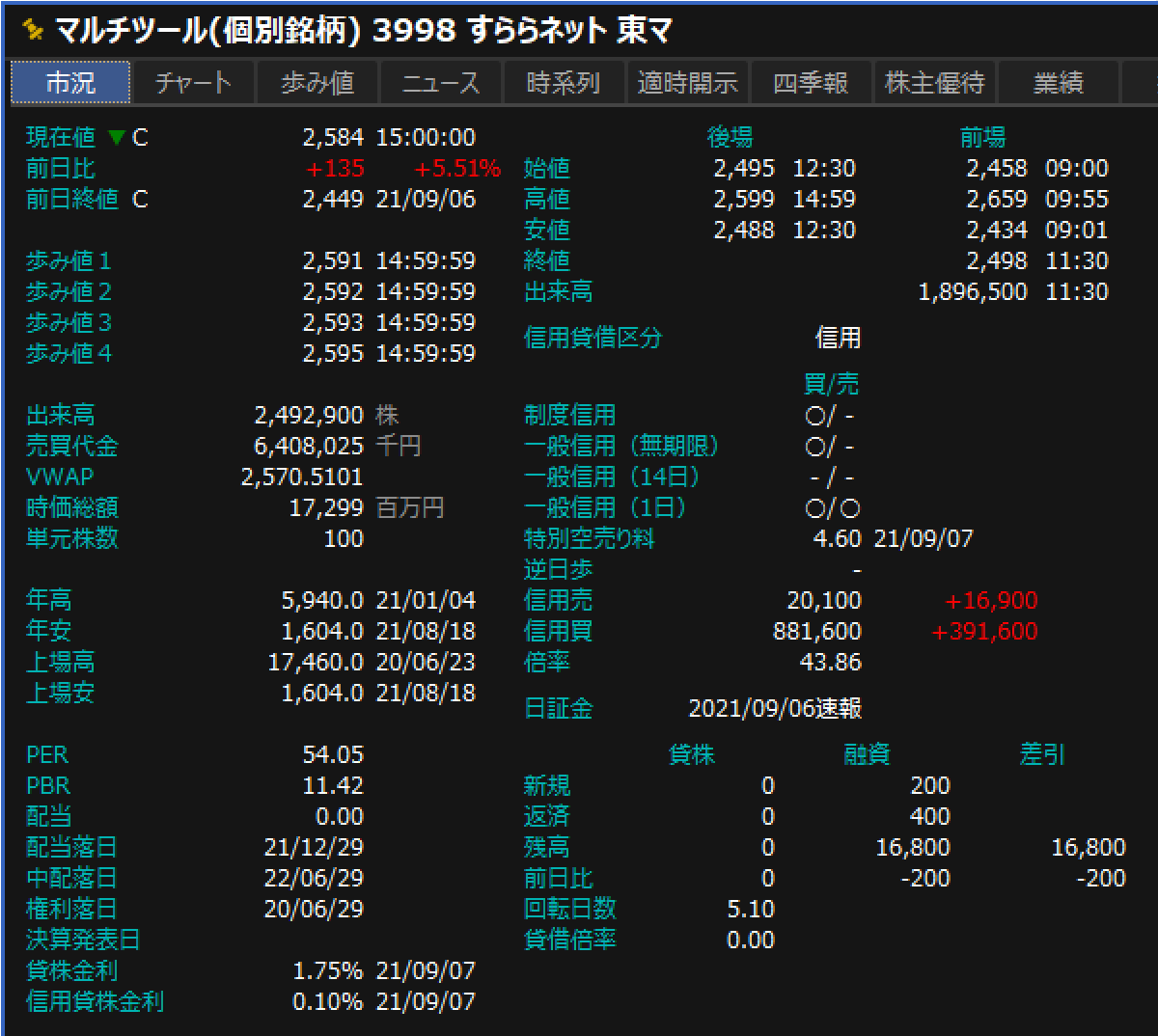Click the 歩み値 4 price 2,595
The height and width of the screenshot is (1036, 1158).
tap(333, 354)
